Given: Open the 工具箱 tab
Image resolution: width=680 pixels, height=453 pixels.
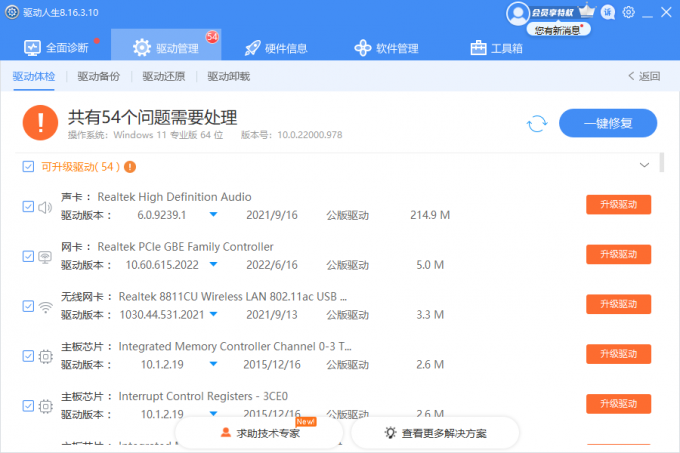Looking at the screenshot, I should point(497,48).
